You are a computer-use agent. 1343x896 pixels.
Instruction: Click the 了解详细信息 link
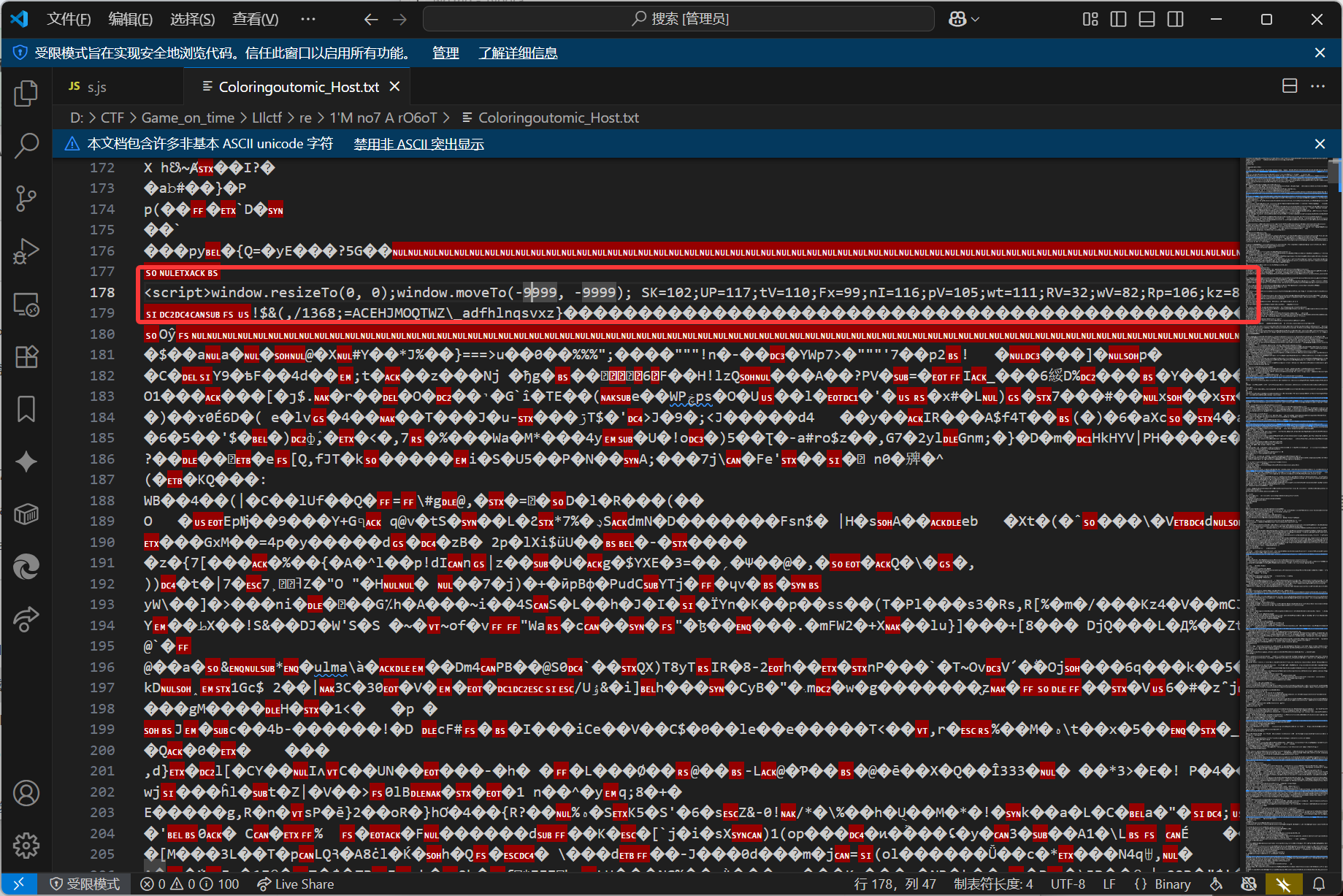(518, 53)
